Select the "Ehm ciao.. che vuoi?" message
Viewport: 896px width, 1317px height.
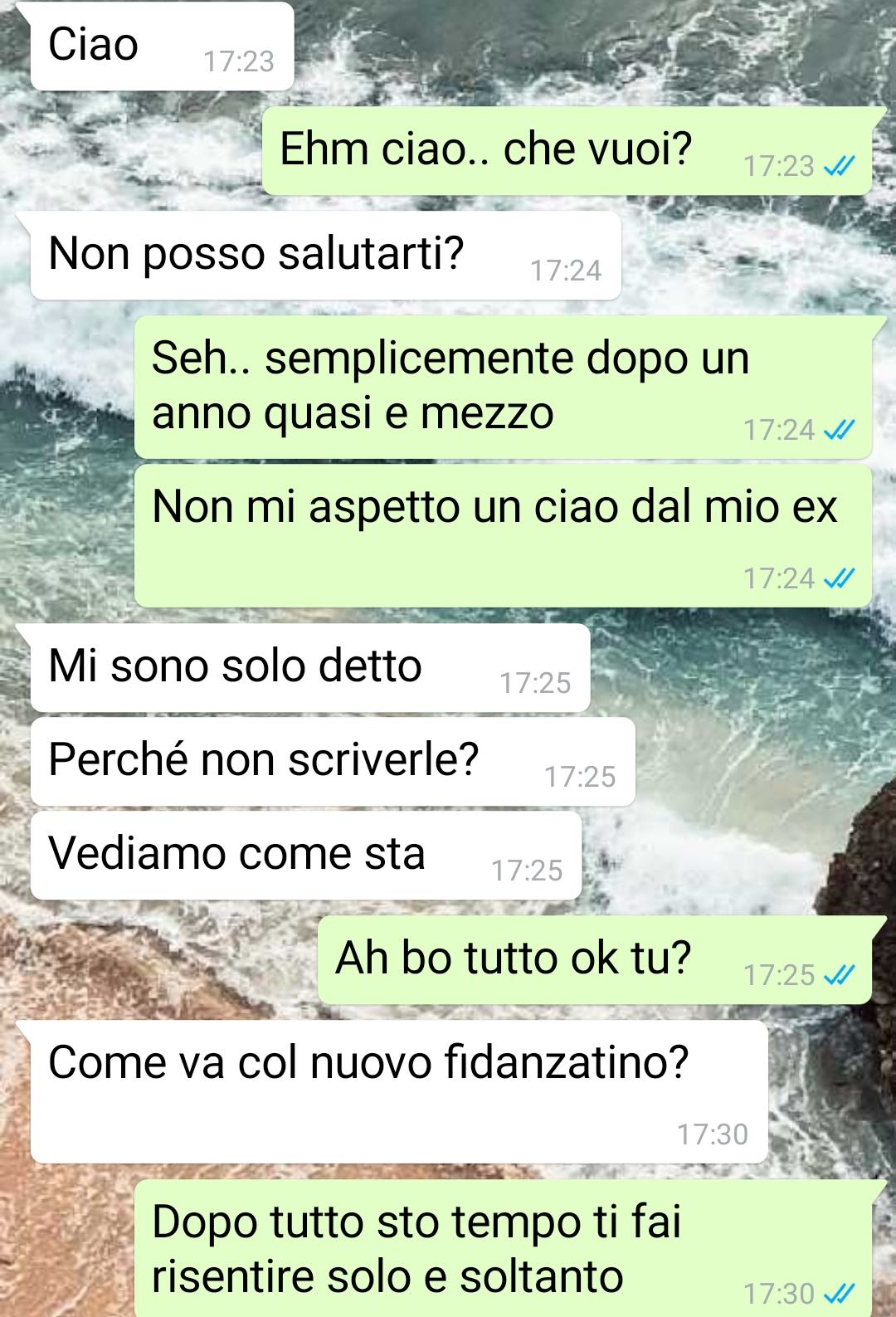coord(567,151)
